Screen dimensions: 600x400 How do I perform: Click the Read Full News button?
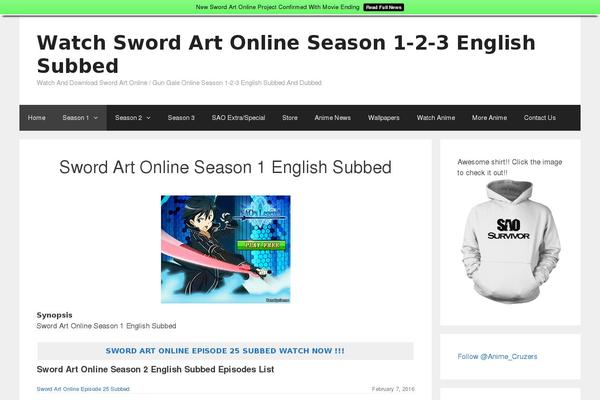click(x=383, y=7)
